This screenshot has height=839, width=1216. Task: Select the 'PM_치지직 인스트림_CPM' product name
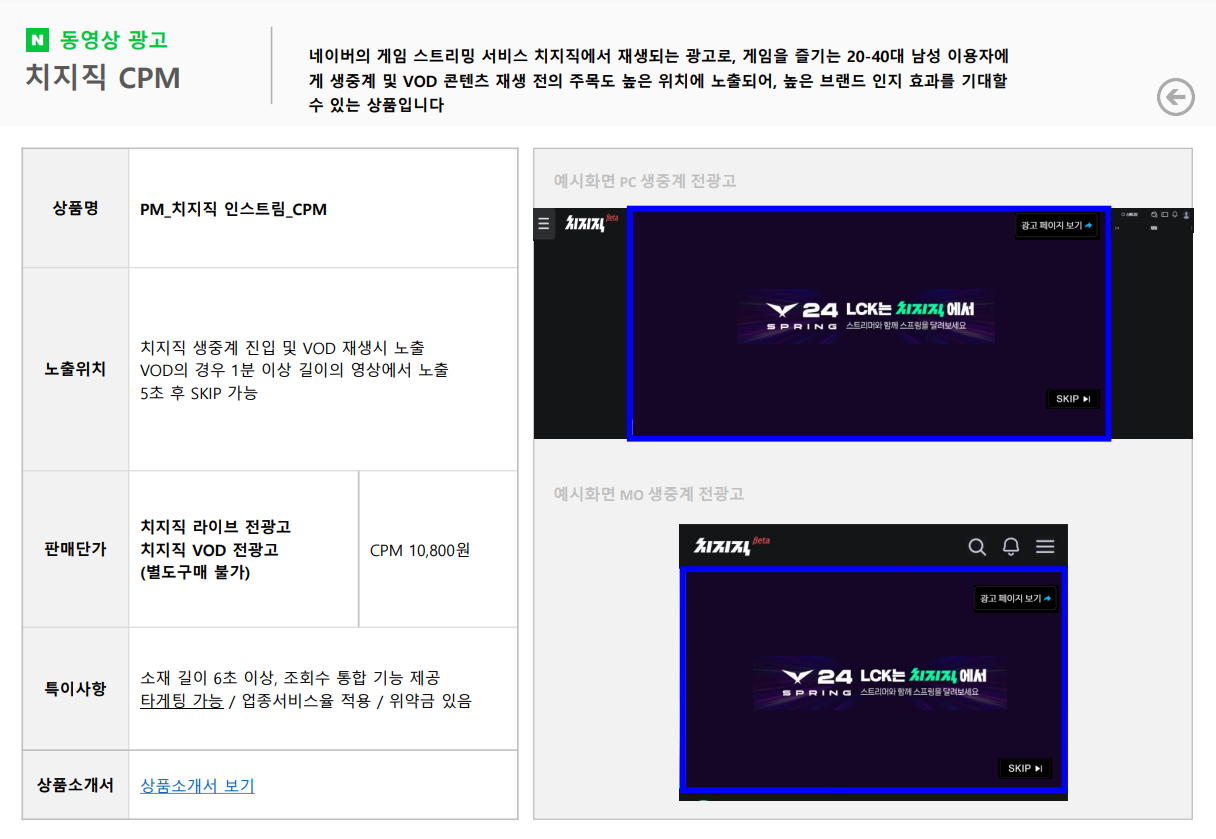234,209
